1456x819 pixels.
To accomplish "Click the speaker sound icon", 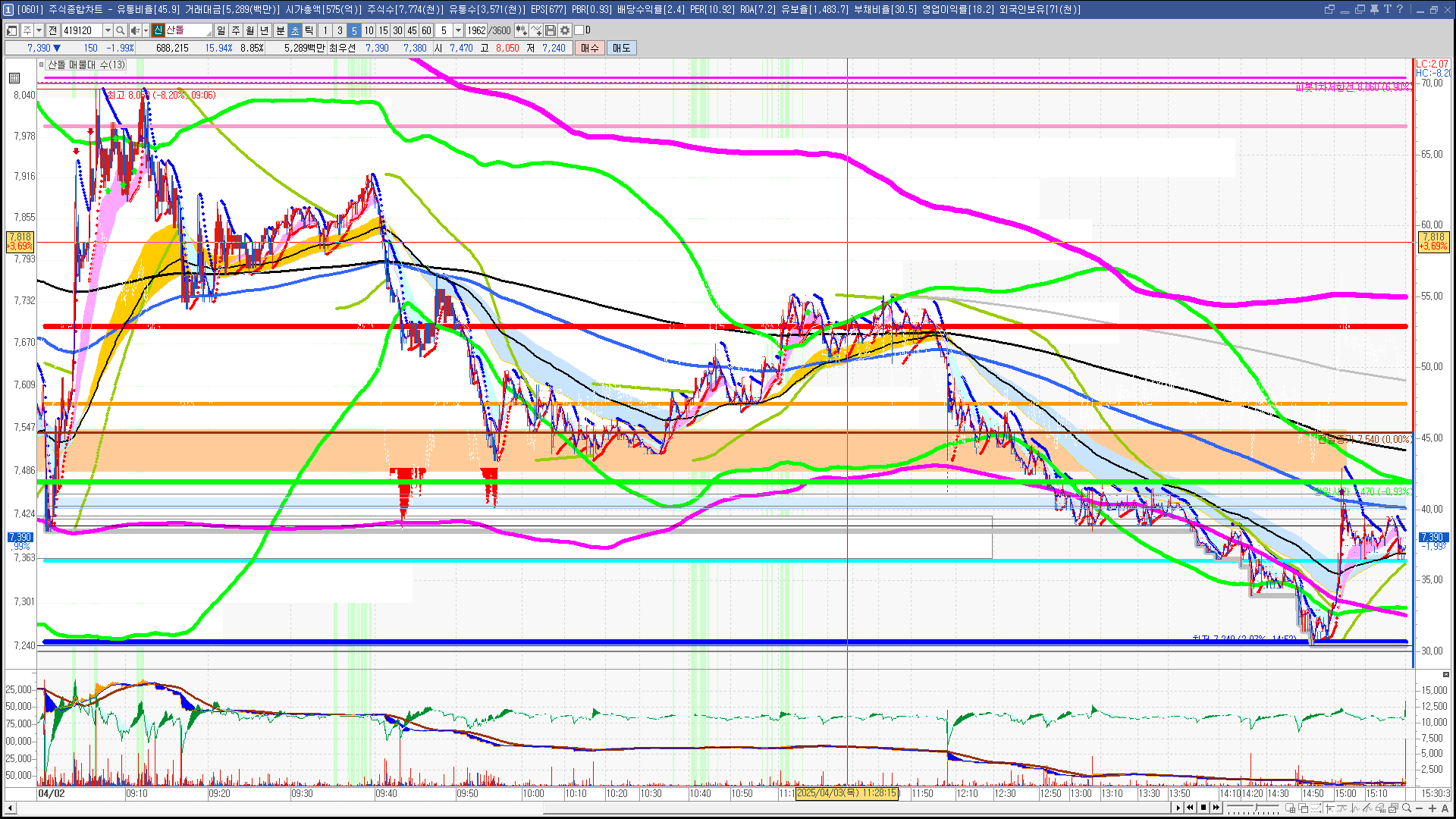I will [x=135, y=30].
